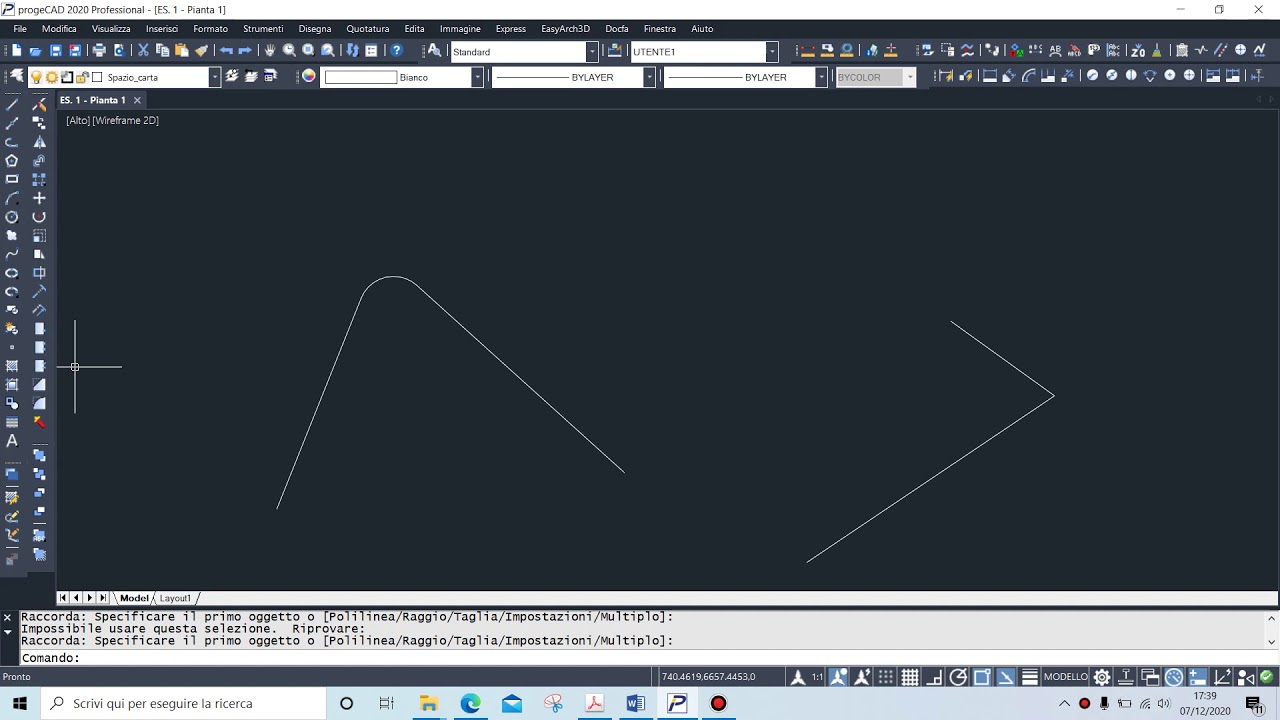Select the Move modify tool
Screen dimensions: 1280x720
click(39, 198)
